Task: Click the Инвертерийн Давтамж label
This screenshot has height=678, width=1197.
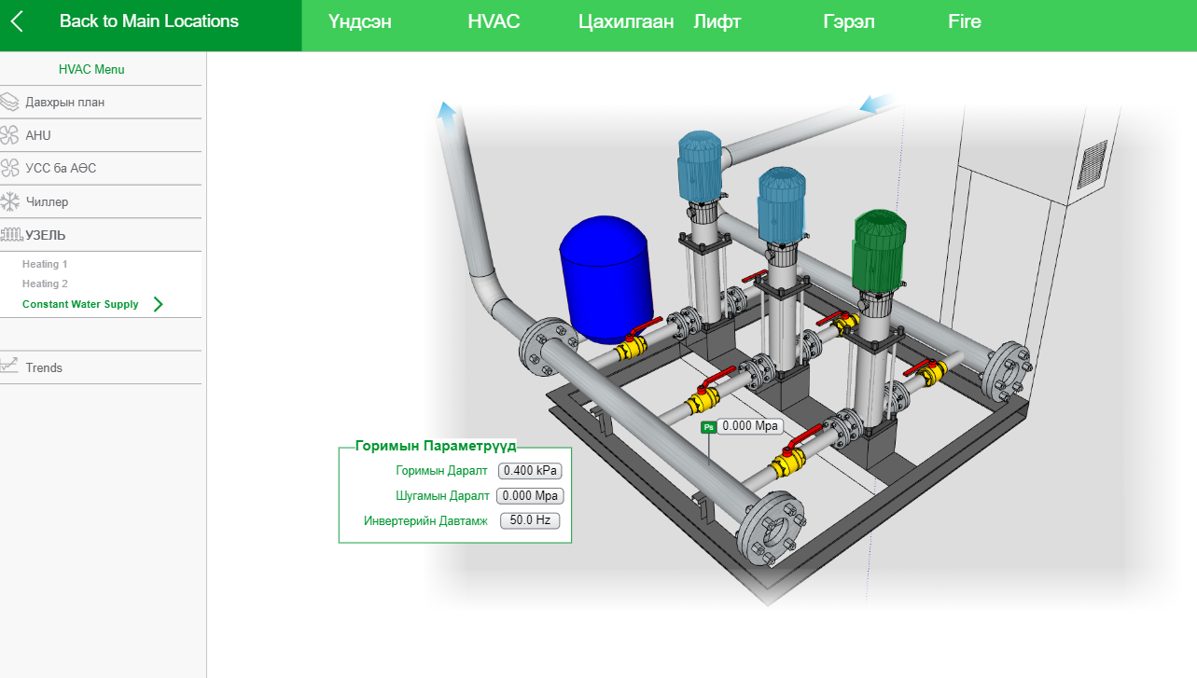Action: point(425,521)
